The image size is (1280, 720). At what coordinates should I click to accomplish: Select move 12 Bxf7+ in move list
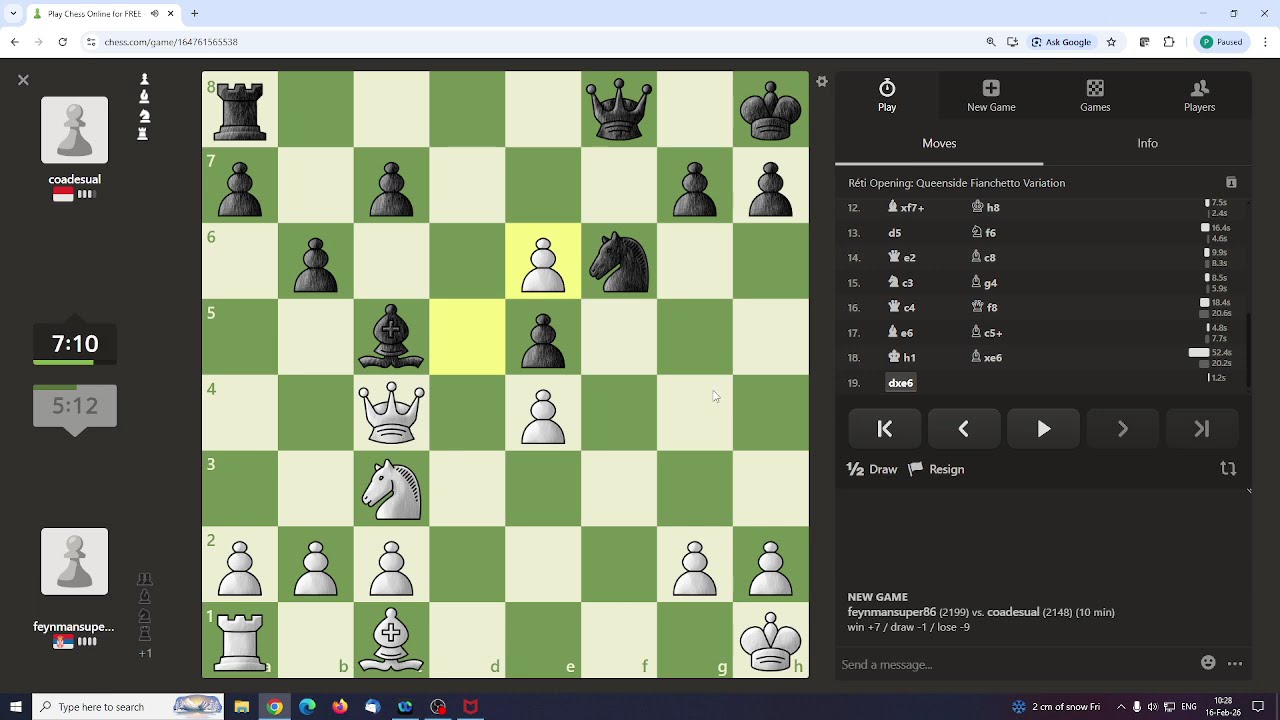pos(906,208)
